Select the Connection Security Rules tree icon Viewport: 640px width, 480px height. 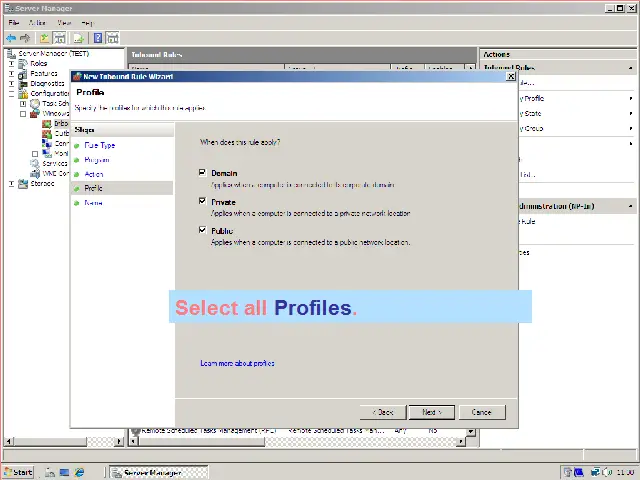pyautogui.click(x=47, y=143)
